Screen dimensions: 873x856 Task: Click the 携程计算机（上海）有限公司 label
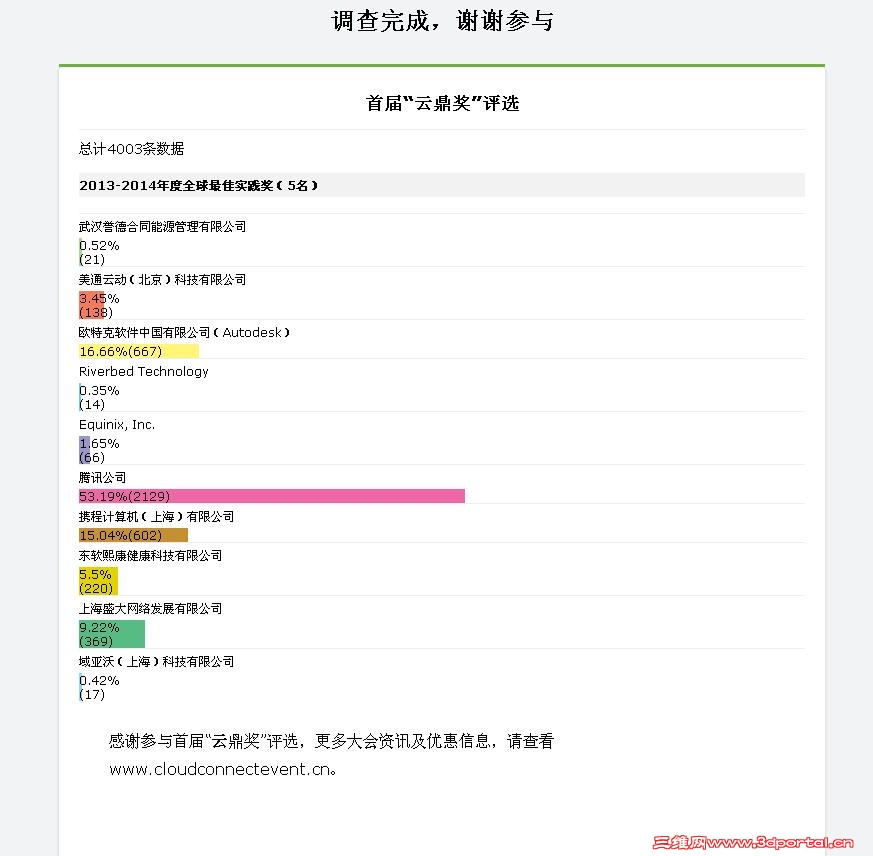pyautogui.click(x=156, y=517)
